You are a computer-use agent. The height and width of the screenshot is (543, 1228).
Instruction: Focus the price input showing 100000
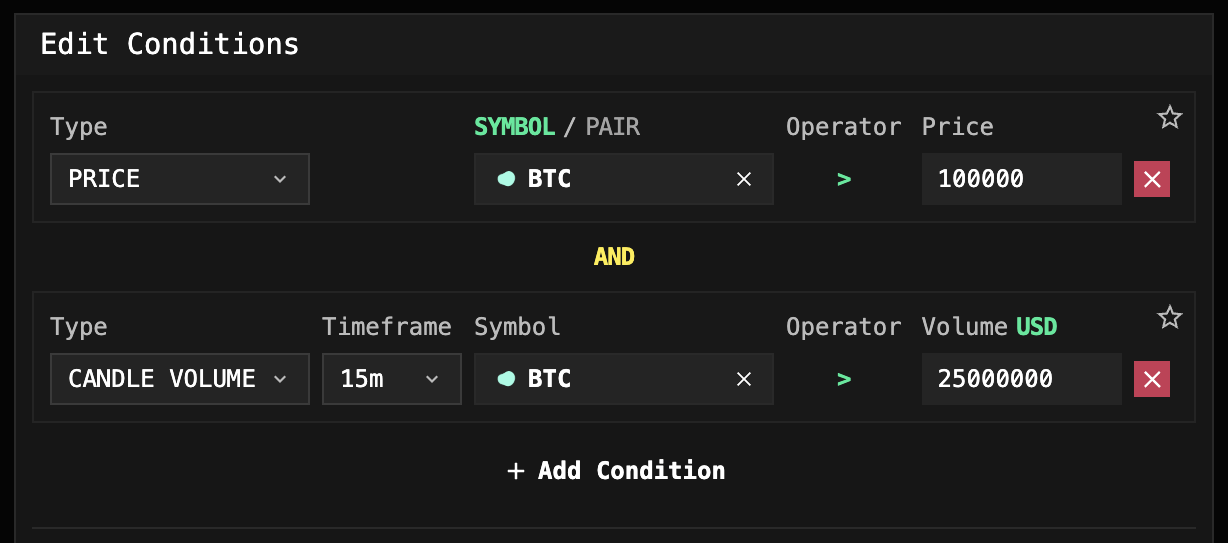pos(1020,179)
